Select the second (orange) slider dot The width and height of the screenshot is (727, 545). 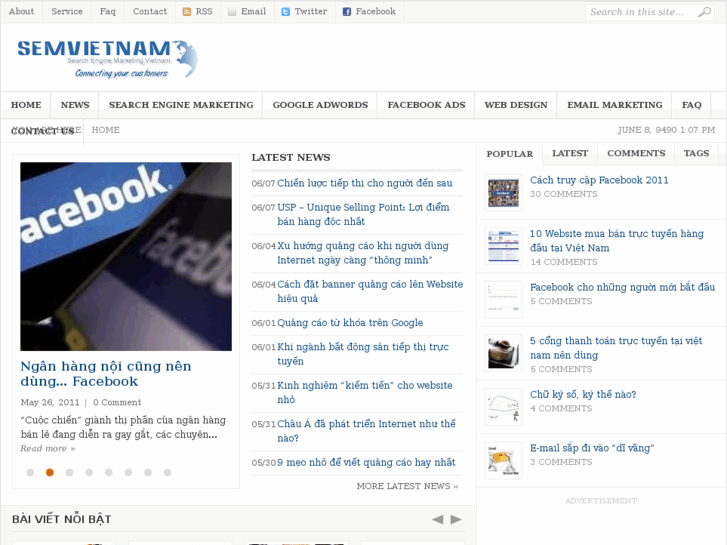pos(50,472)
